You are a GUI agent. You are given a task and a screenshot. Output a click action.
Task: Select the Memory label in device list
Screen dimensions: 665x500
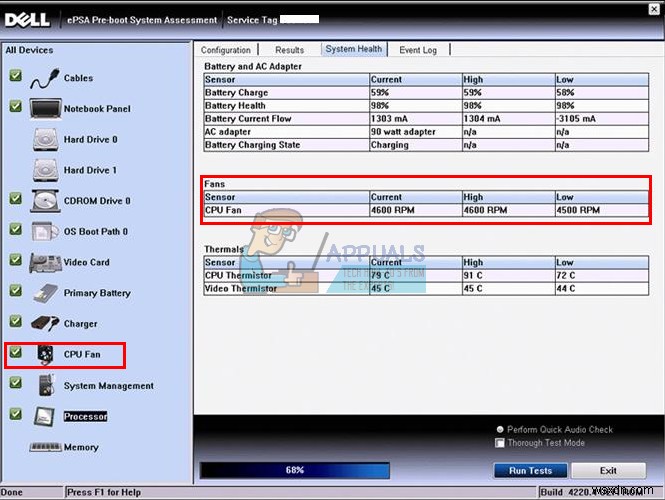[81, 447]
